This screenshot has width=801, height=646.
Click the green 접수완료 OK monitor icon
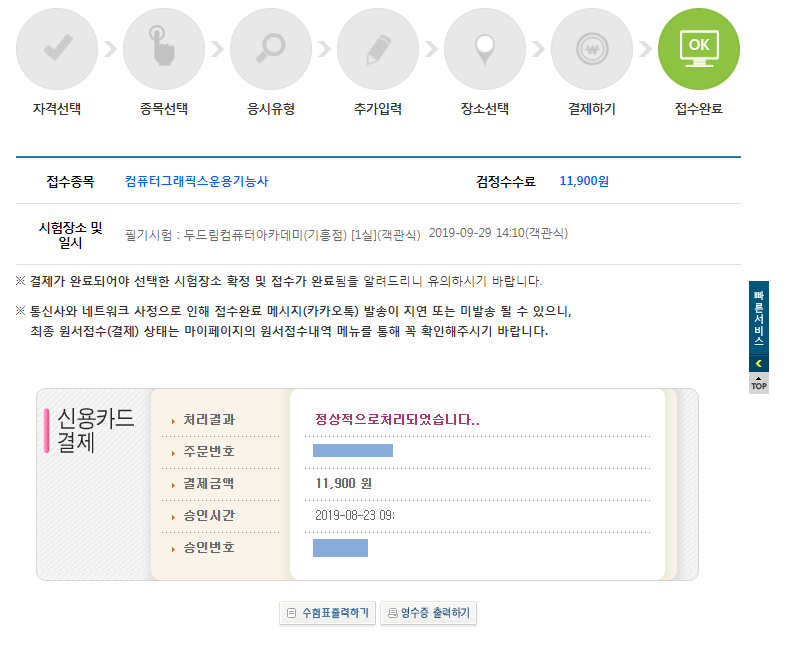[x=699, y=49]
